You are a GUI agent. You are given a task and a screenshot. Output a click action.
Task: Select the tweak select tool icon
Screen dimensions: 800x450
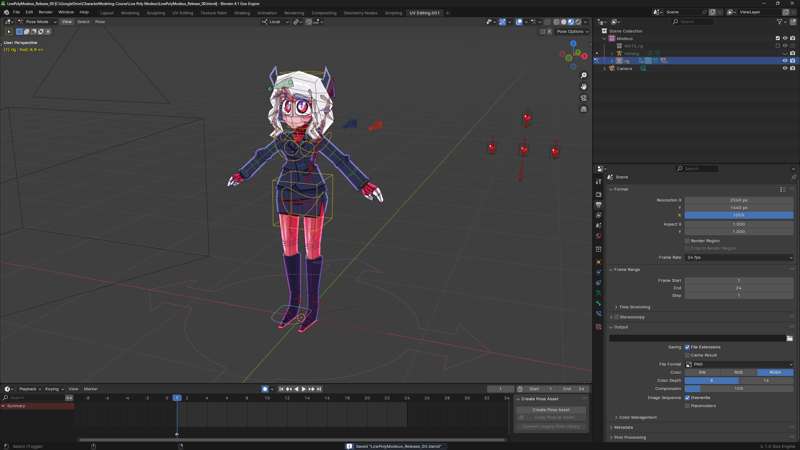click(x=9, y=32)
